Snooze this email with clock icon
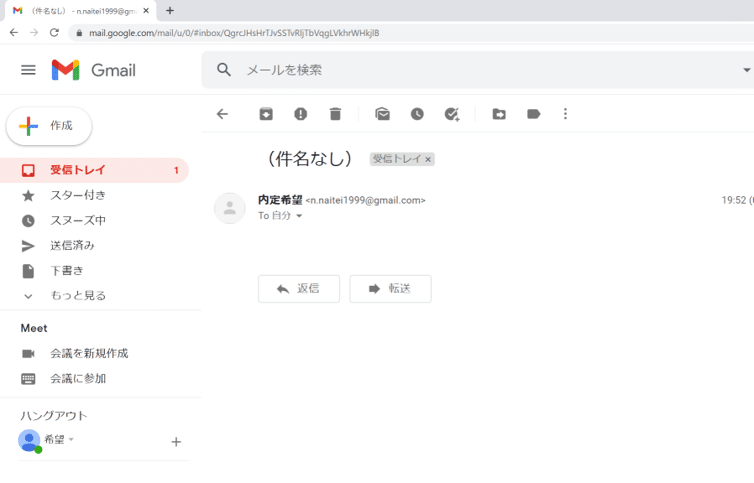 tap(417, 114)
